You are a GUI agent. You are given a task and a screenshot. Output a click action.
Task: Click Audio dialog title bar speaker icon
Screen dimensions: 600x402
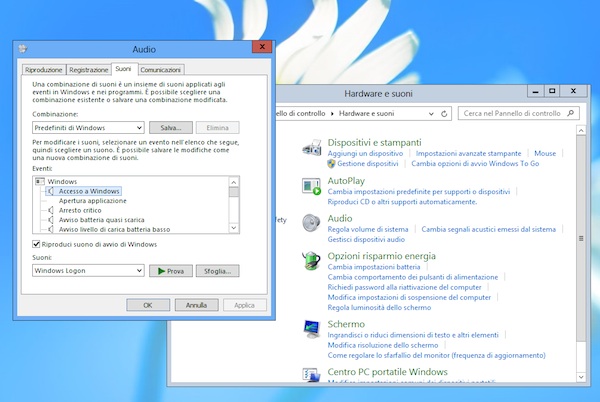coord(23,49)
